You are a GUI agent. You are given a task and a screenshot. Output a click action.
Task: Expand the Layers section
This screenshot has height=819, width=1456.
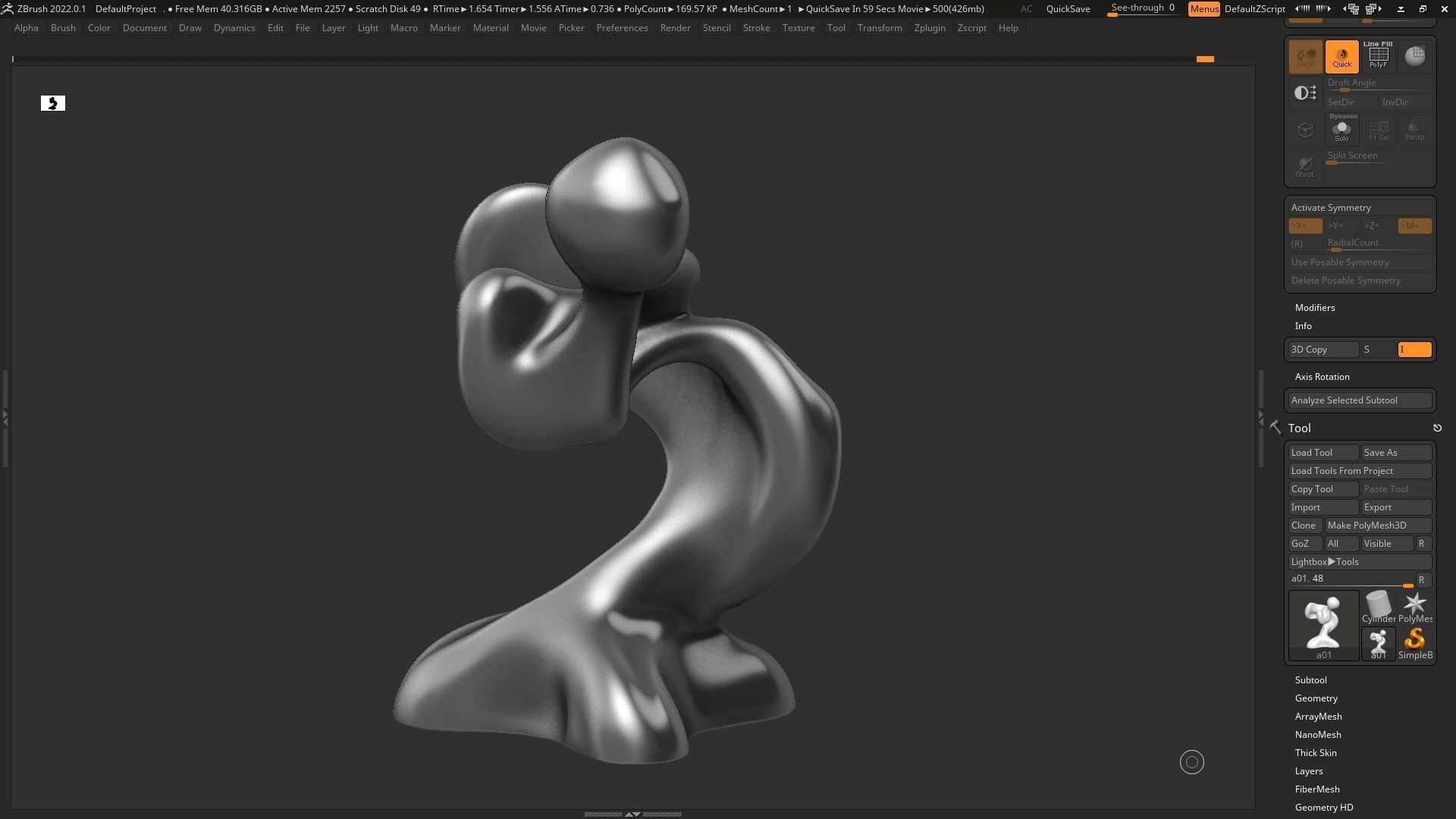pos(1309,771)
